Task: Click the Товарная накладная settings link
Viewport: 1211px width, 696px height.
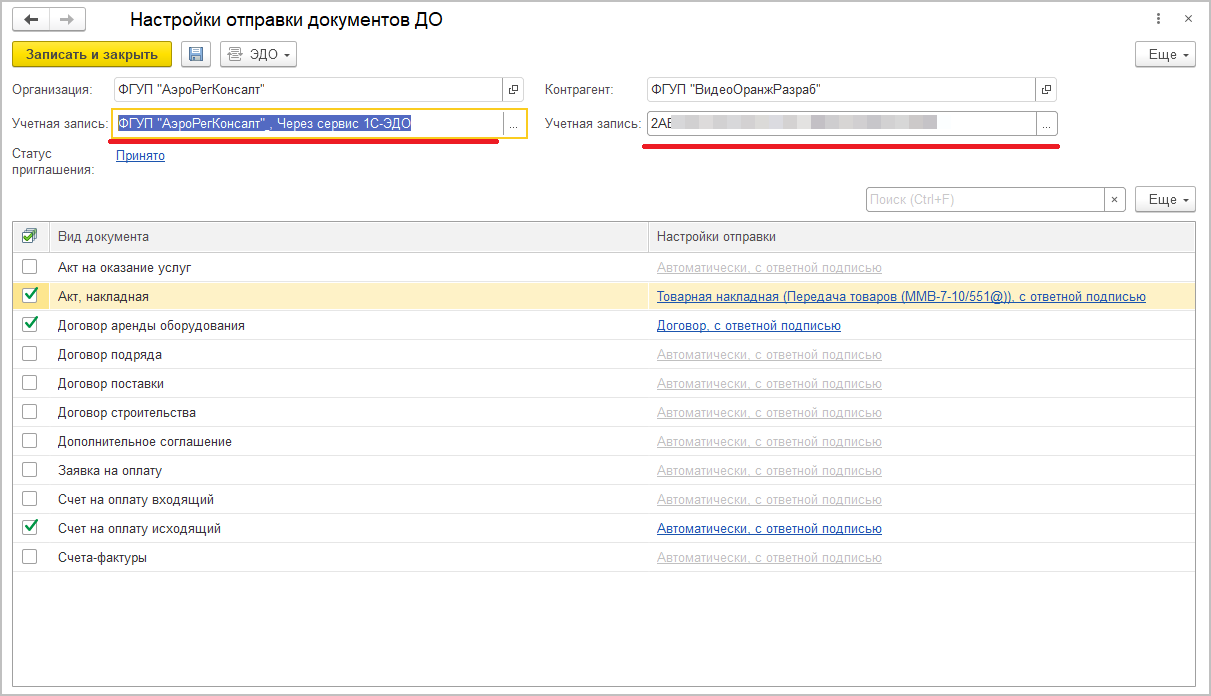Action: (x=900, y=297)
